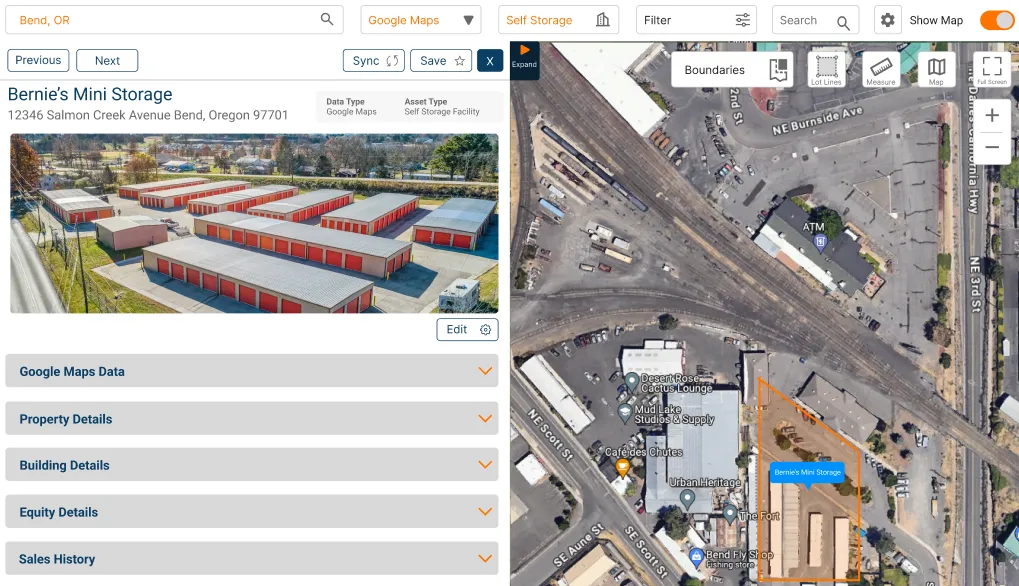Viewport: 1019px width, 586px height.
Task: Expand the Google Maps Data section
Action: pyautogui.click(x=252, y=371)
